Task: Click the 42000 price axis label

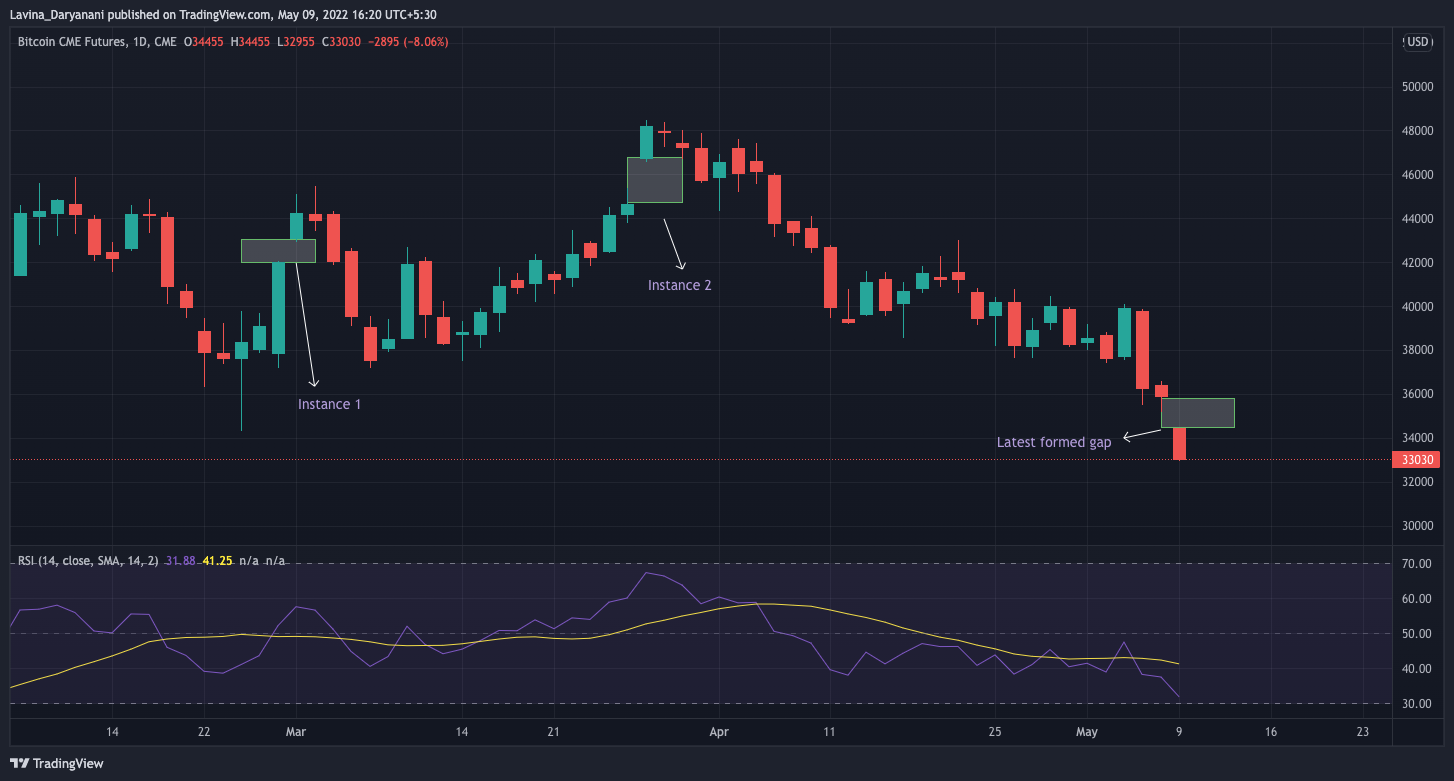Action: coord(1416,263)
